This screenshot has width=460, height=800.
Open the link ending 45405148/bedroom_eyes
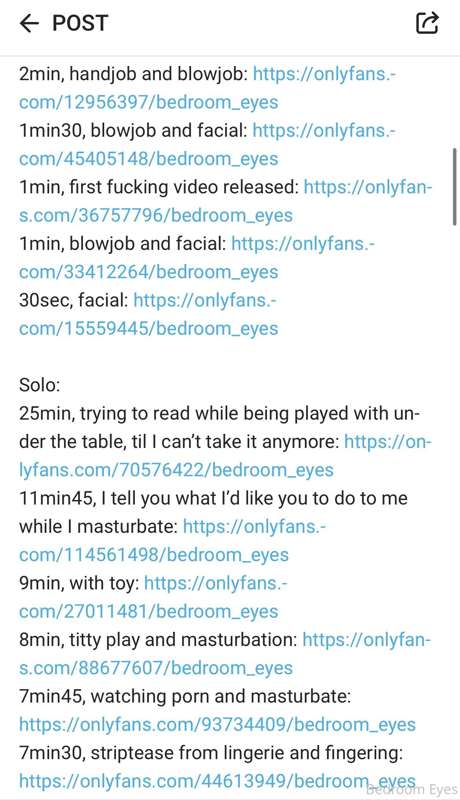point(148,159)
